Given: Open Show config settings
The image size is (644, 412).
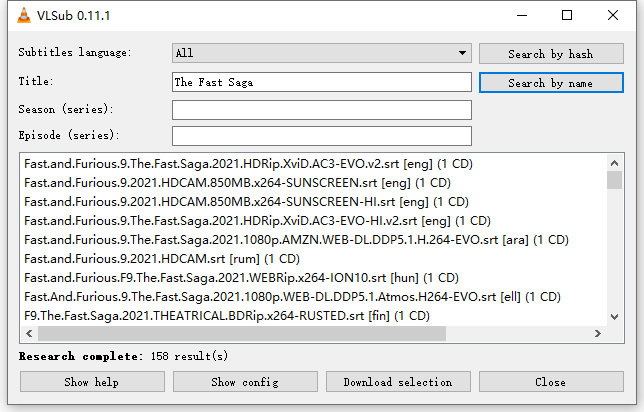Looking at the screenshot, I should tap(245, 382).
